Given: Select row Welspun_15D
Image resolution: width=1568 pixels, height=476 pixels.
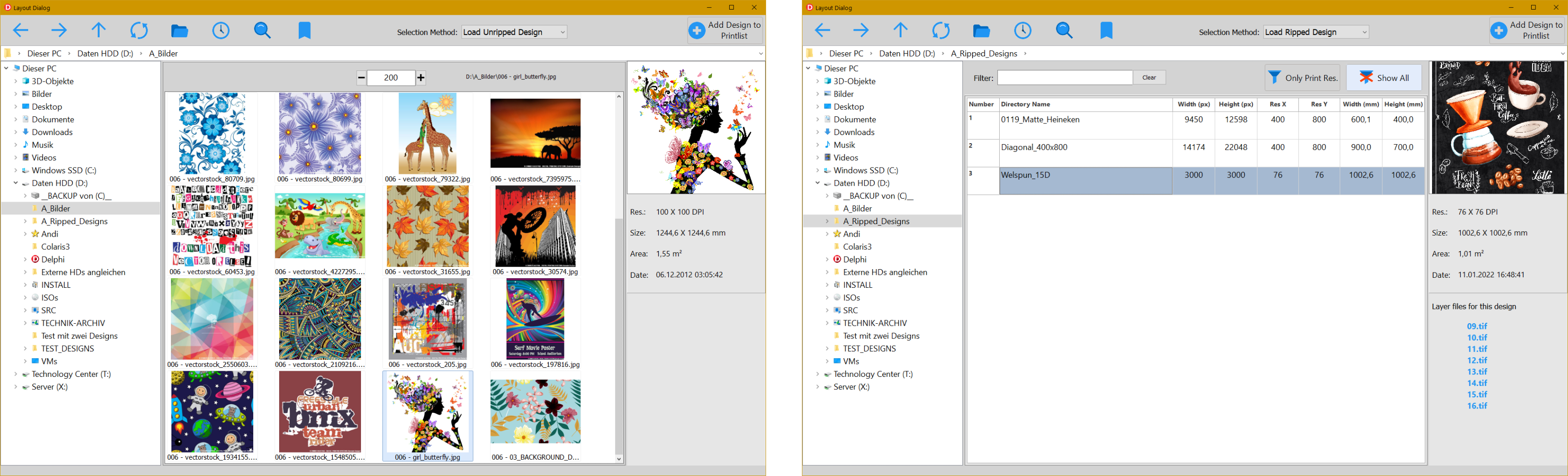Looking at the screenshot, I should (1196, 181).
